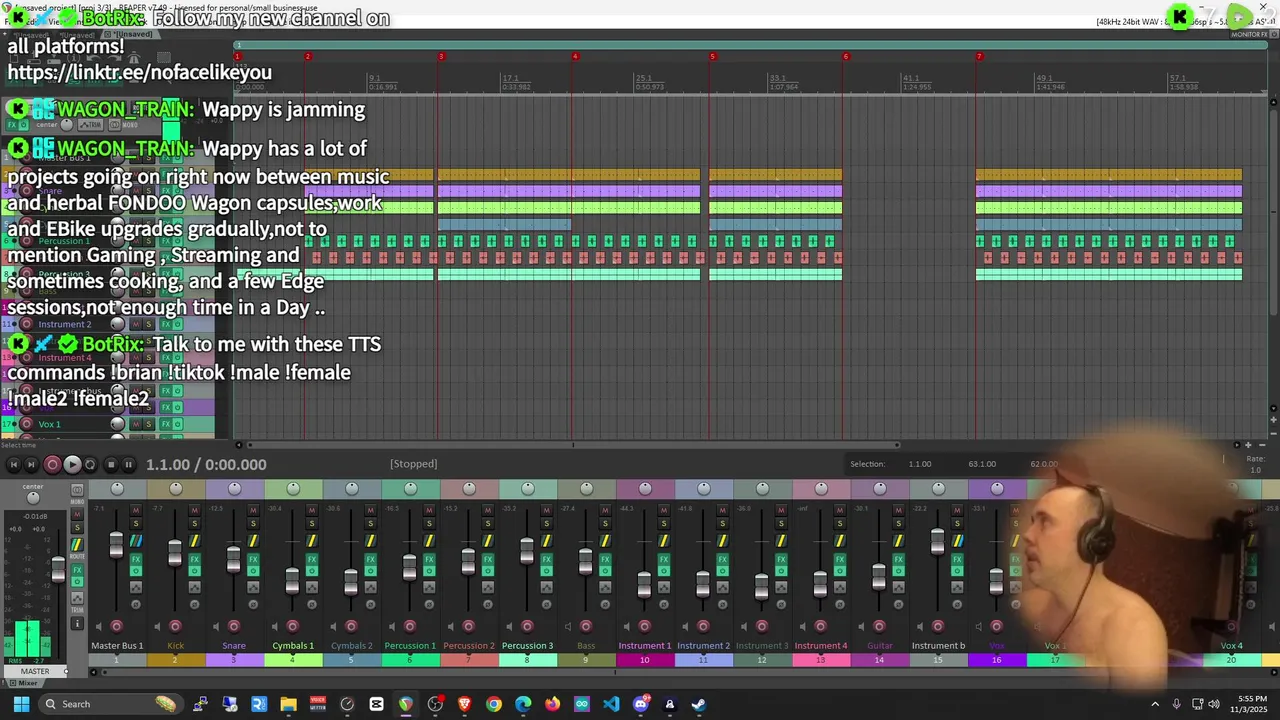Play the project from transport bar
This screenshot has height=720, width=1280.
coord(72,464)
